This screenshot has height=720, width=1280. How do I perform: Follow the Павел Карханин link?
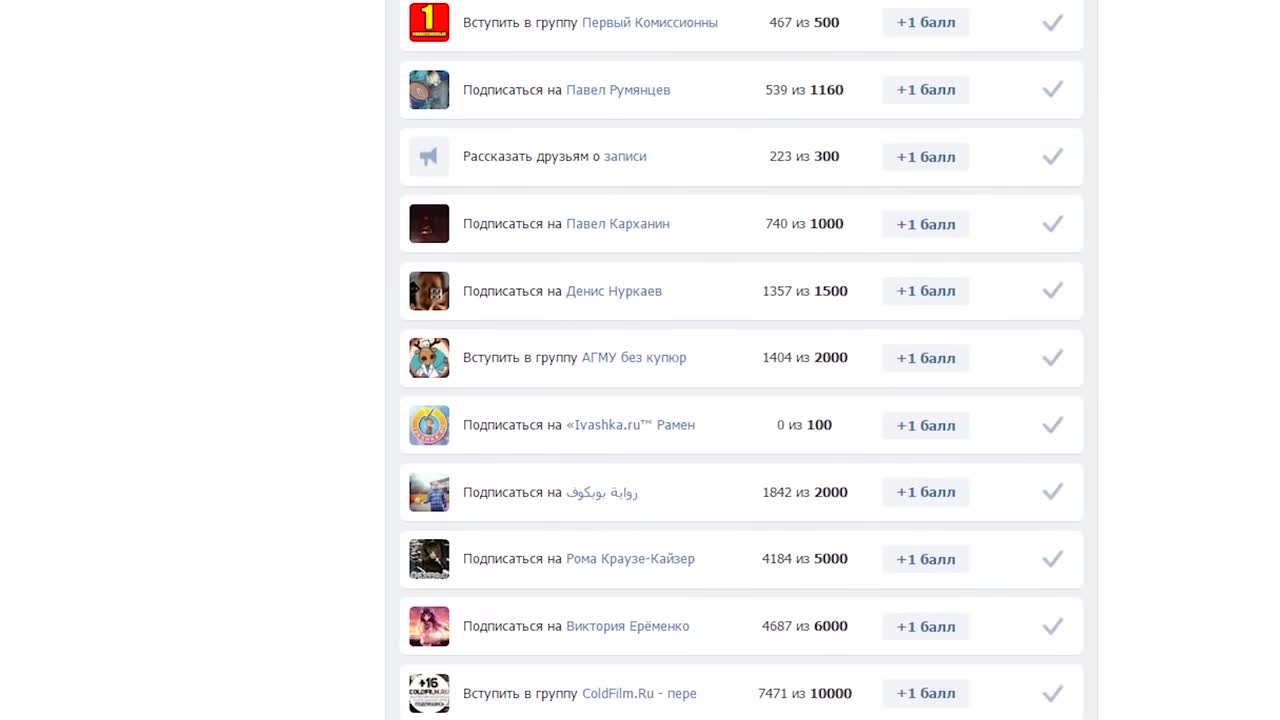point(618,224)
